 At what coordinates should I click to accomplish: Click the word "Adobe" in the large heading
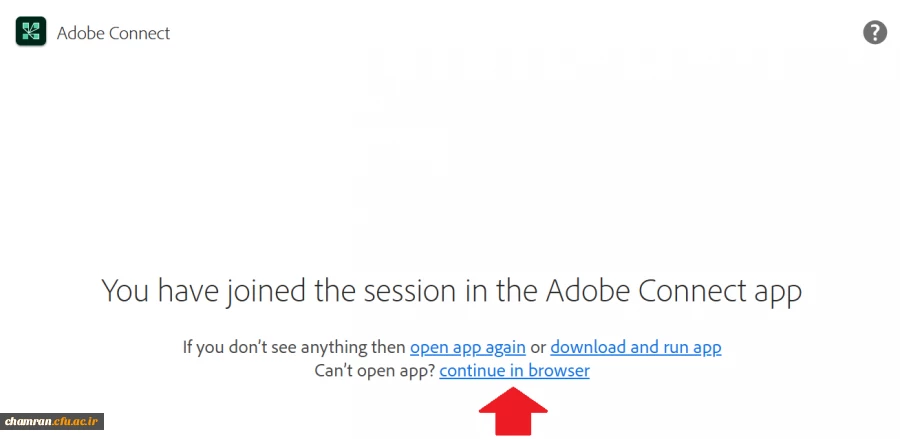coord(588,291)
